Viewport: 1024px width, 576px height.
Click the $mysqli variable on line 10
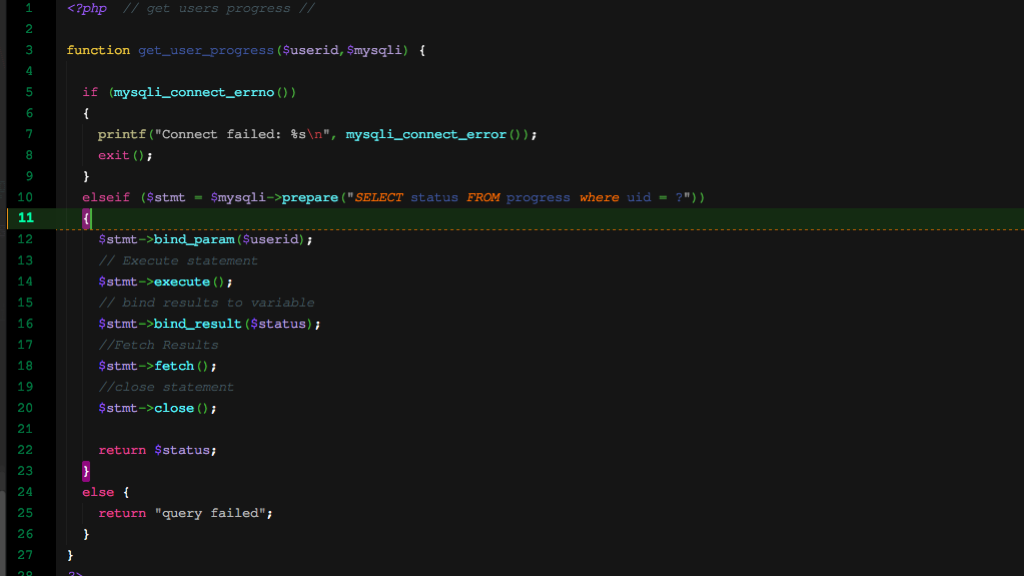click(238, 197)
